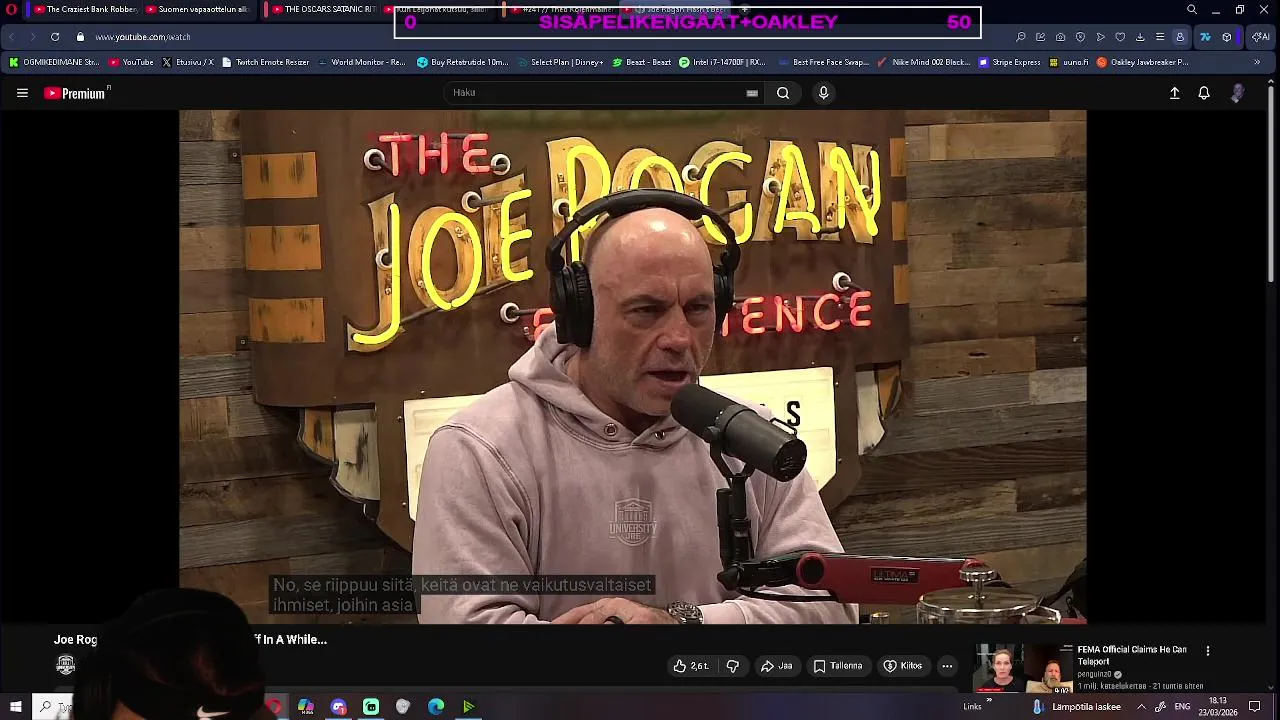This screenshot has height=720, width=1280.
Task: Click the YouTube search magnifier button
Action: pos(783,93)
